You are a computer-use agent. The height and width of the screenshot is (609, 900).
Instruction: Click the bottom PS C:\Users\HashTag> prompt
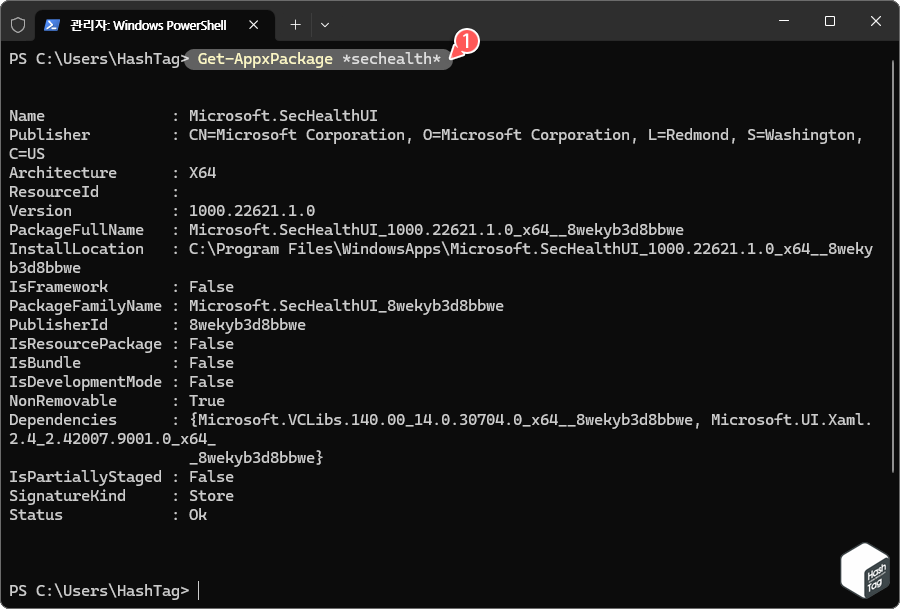[x=99, y=590]
